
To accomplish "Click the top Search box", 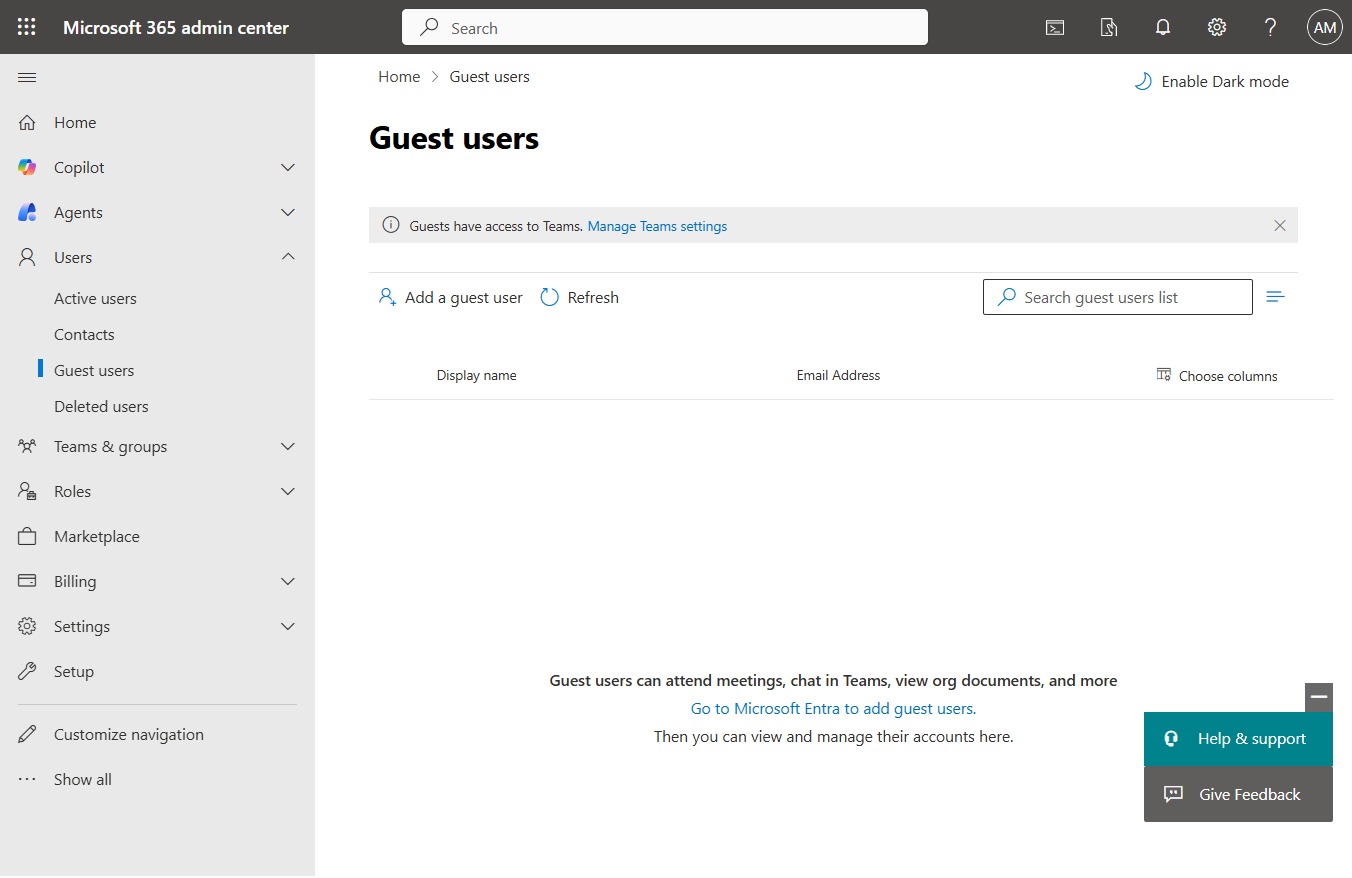I will 665,28.
